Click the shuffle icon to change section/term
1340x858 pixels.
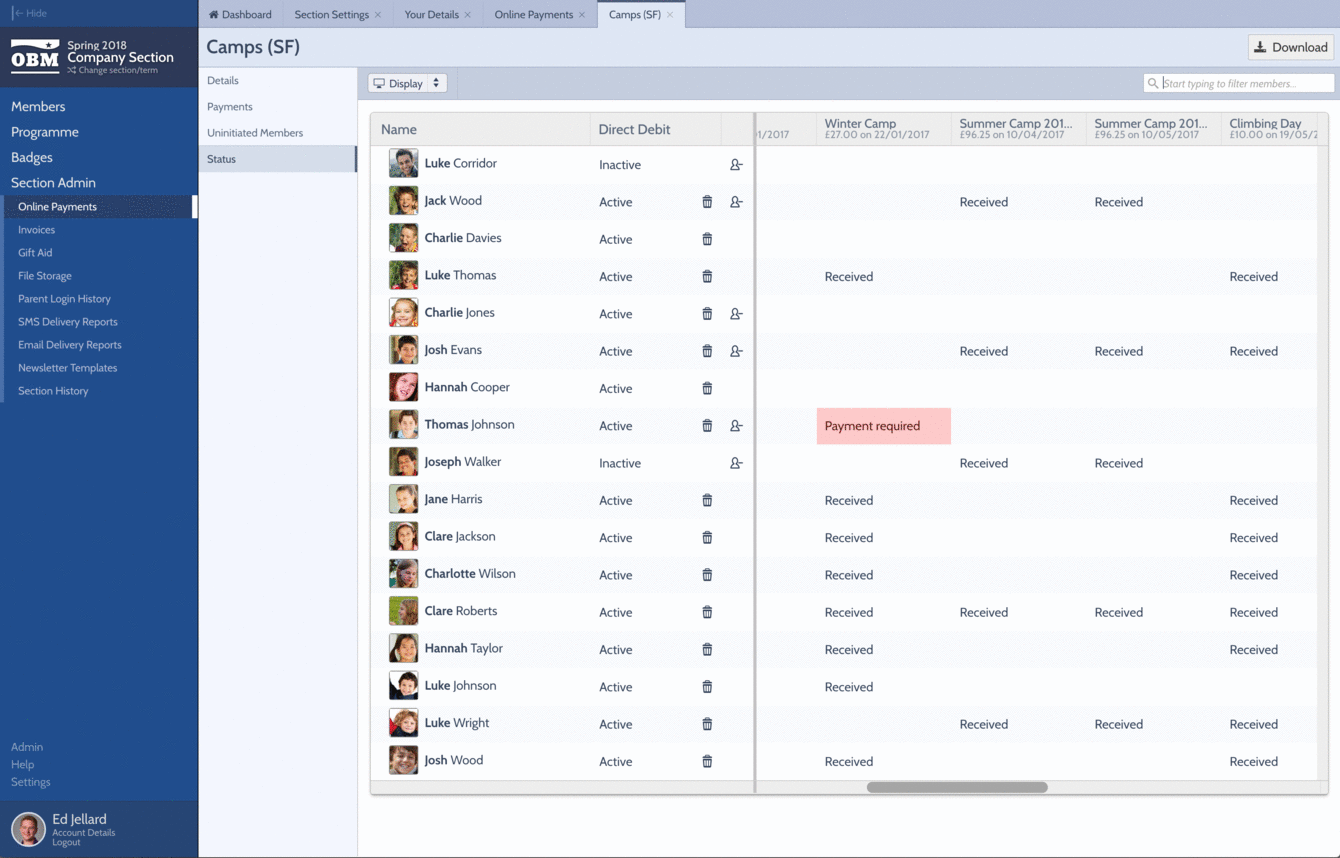click(x=72, y=70)
